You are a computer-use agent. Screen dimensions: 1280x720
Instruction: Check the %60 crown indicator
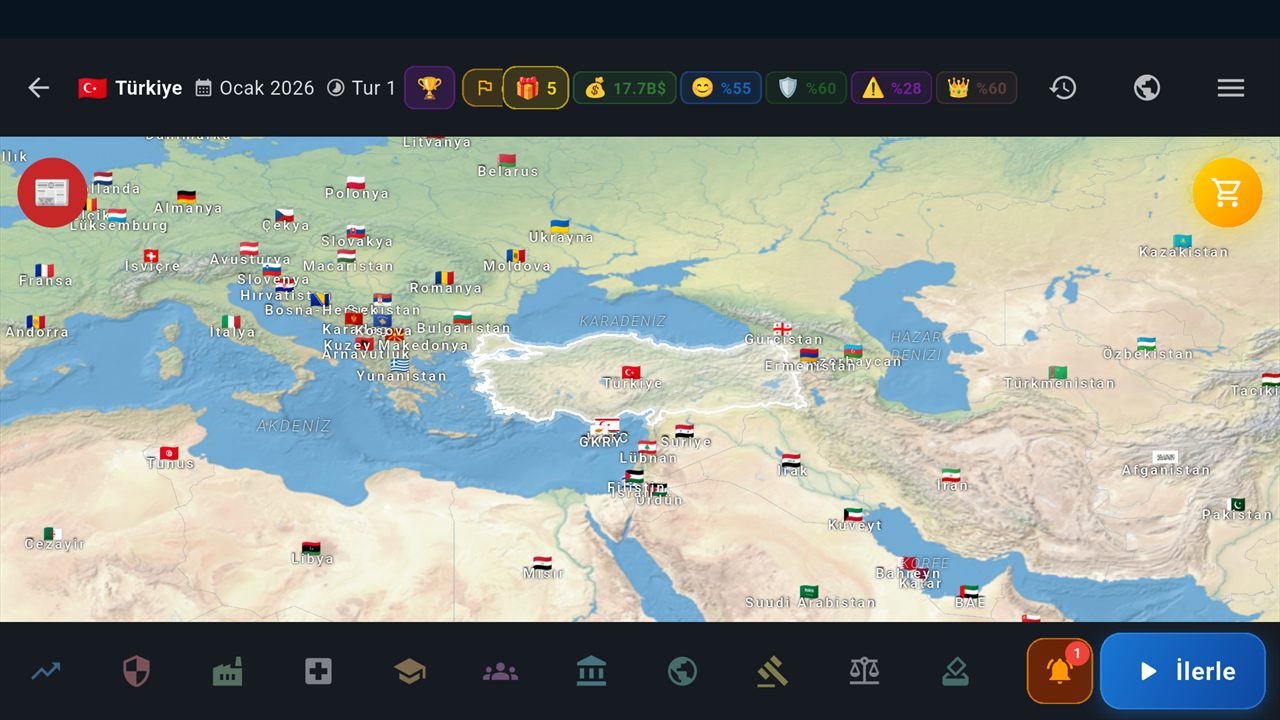pyautogui.click(x=977, y=88)
